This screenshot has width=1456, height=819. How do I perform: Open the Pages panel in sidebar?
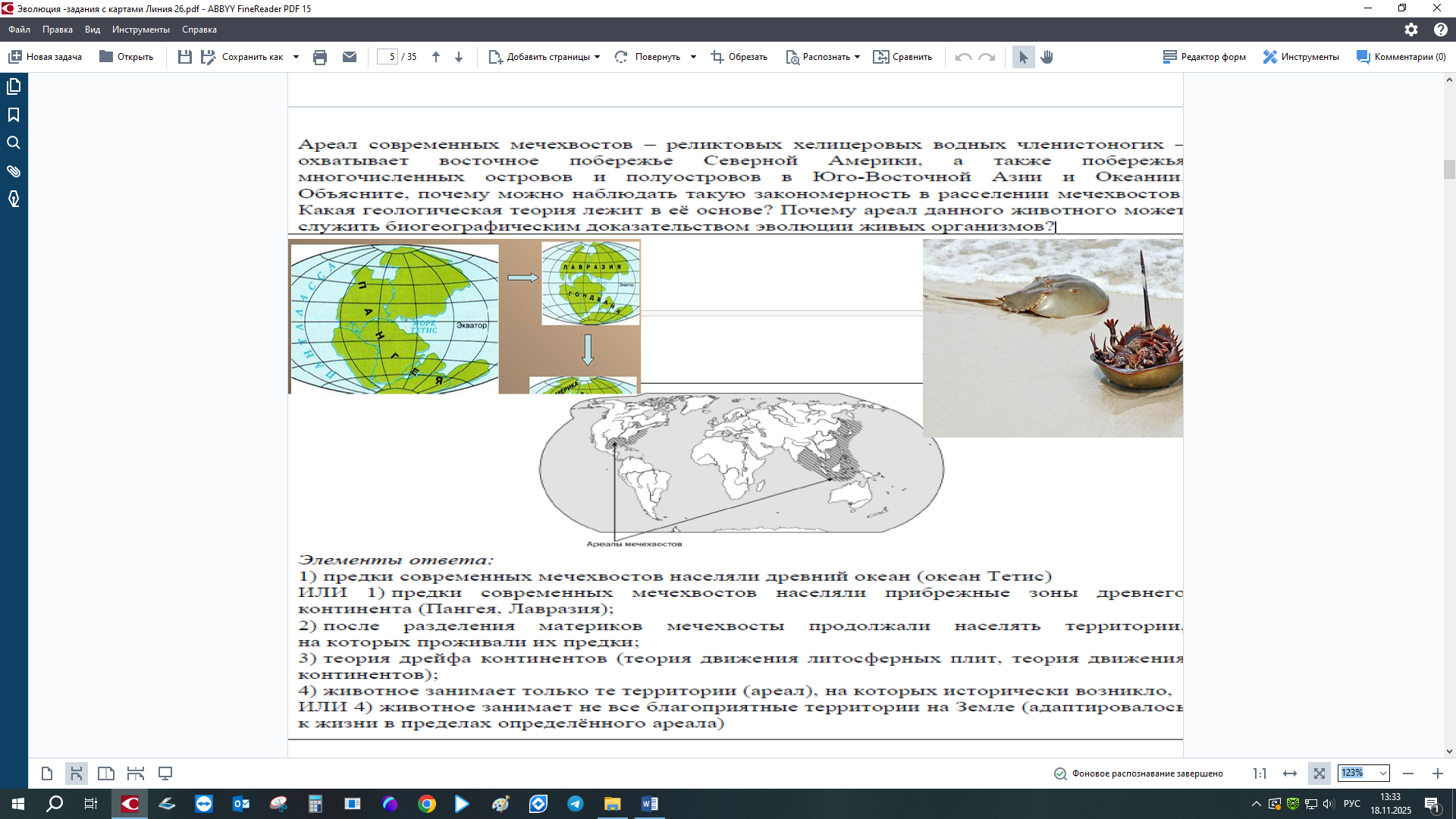pyautogui.click(x=14, y=86)
